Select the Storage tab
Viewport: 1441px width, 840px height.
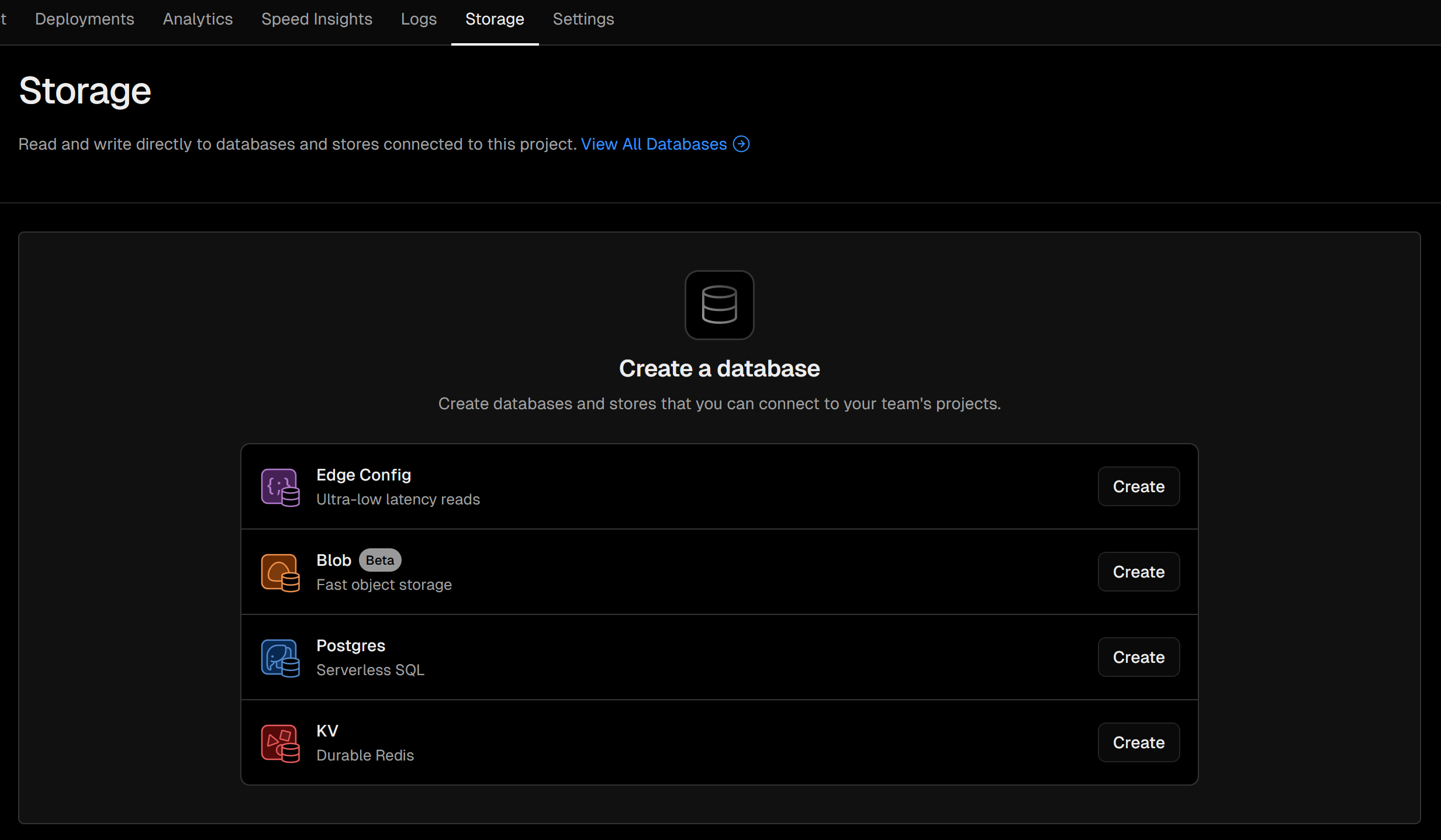[x=494, y=19]
